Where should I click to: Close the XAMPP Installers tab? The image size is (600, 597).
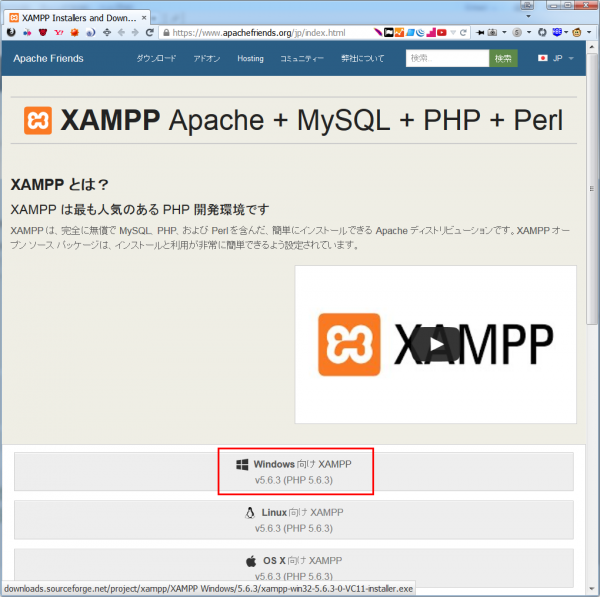144,18
